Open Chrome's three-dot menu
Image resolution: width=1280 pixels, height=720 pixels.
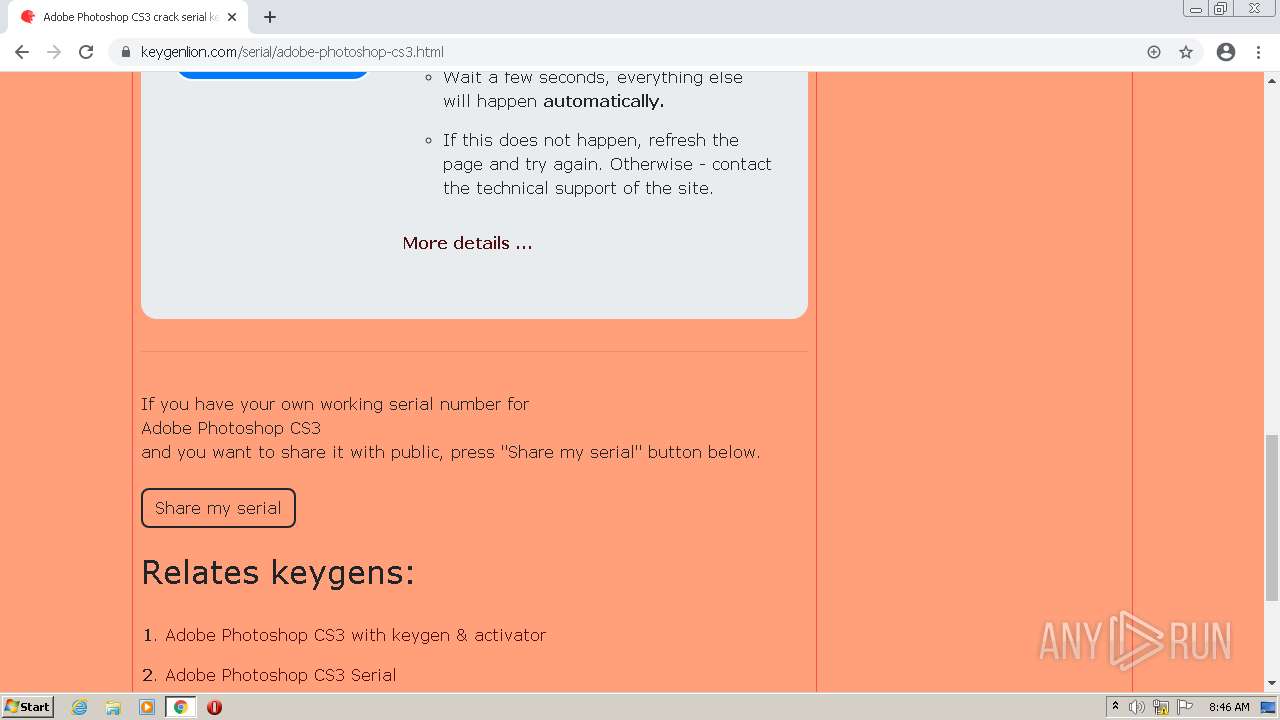tap(1258, 52)
